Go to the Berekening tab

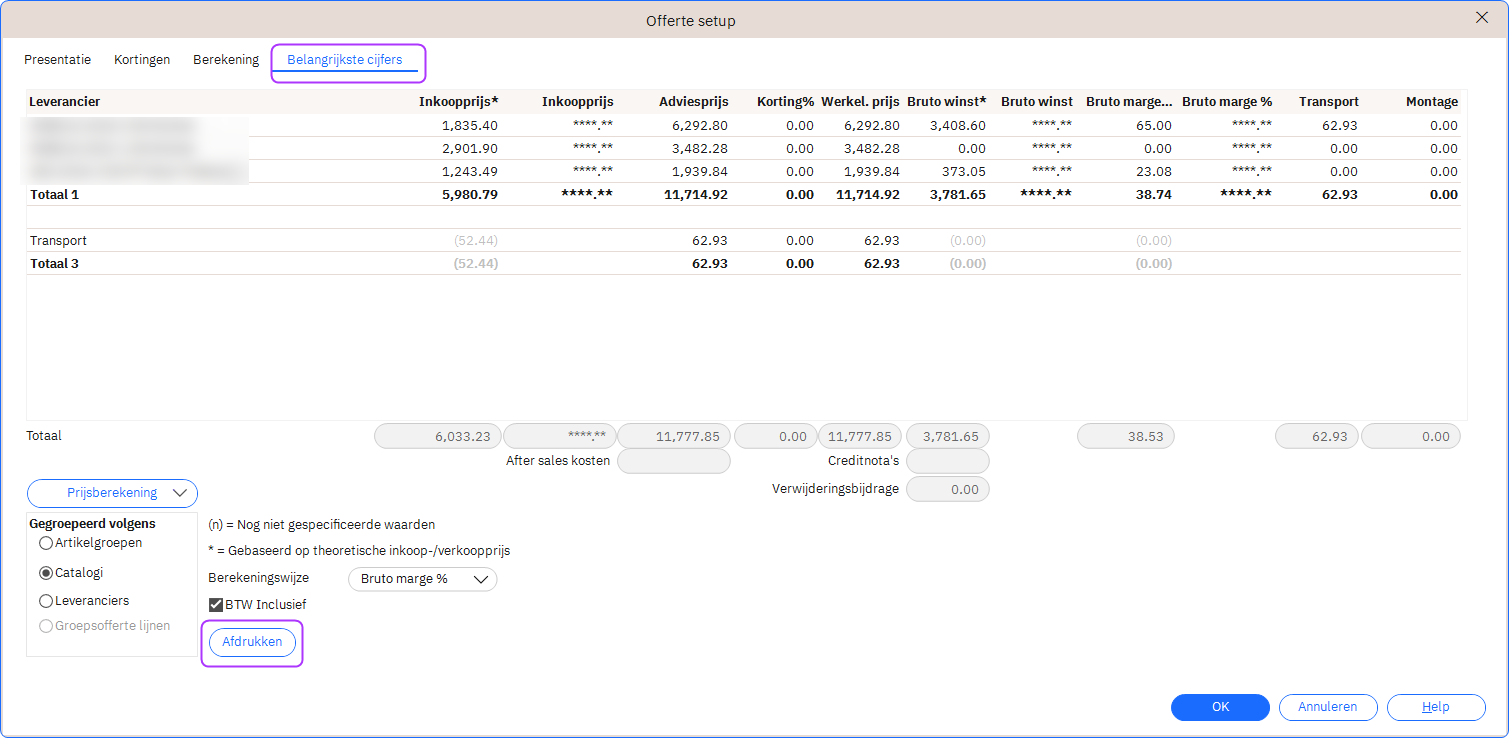point(226,60)
